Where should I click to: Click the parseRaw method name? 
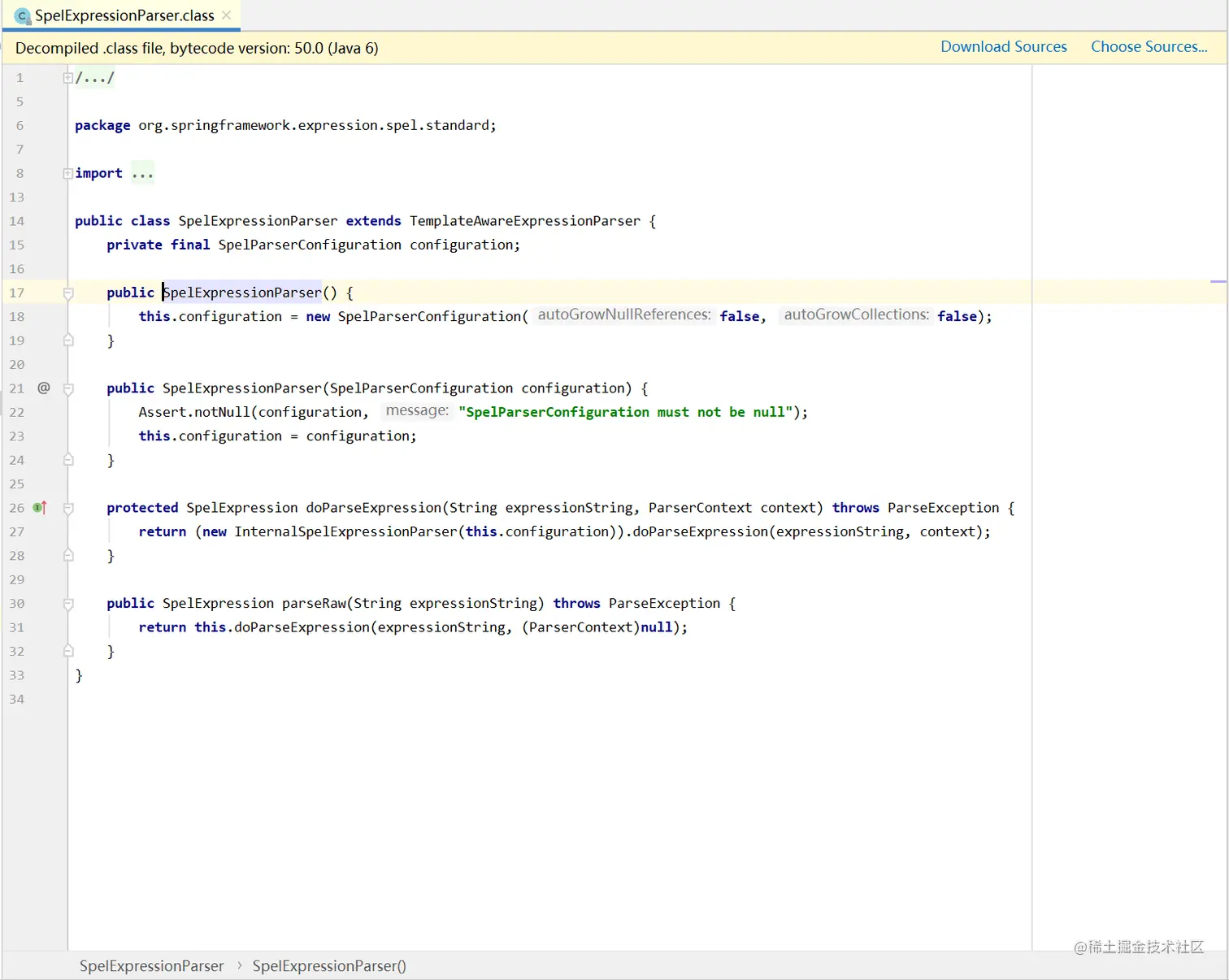tap(314, 603)
